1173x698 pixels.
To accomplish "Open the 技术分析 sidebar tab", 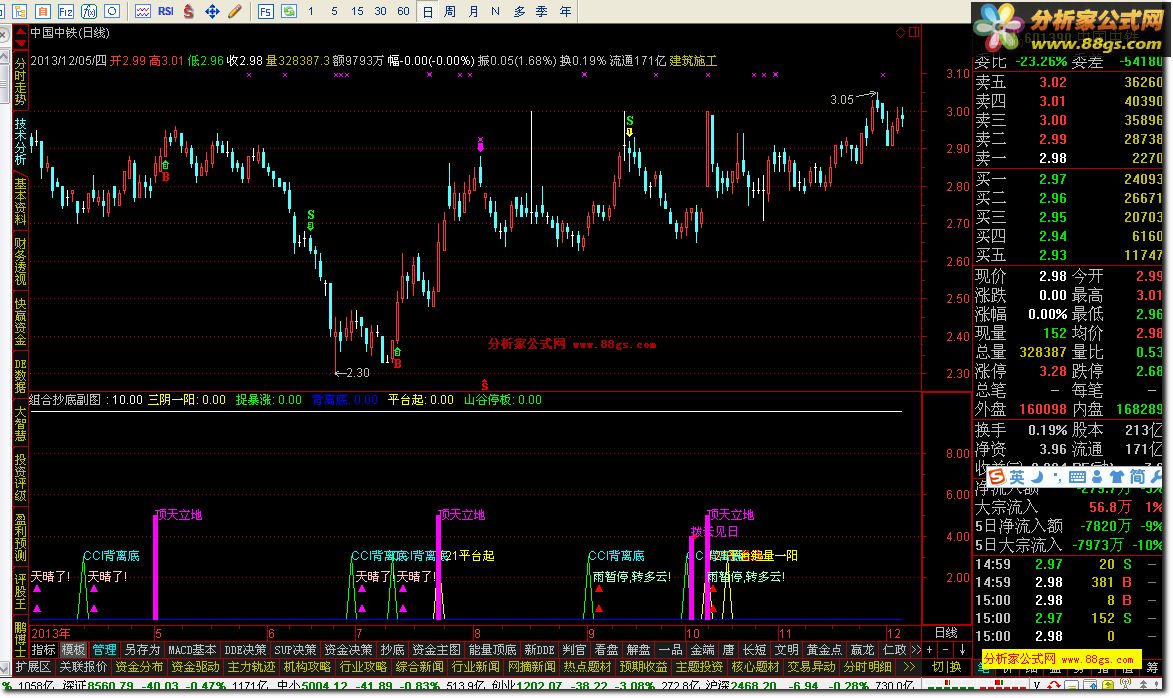I will pyautogui.click(x=20, y=141).
